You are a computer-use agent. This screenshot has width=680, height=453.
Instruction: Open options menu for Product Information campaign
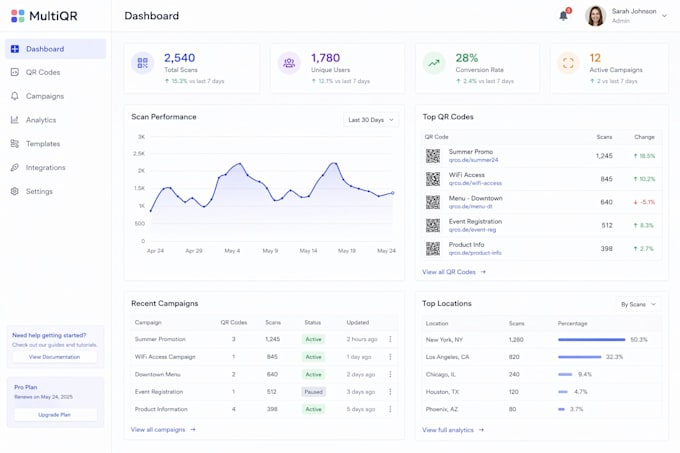coord(390,409)
